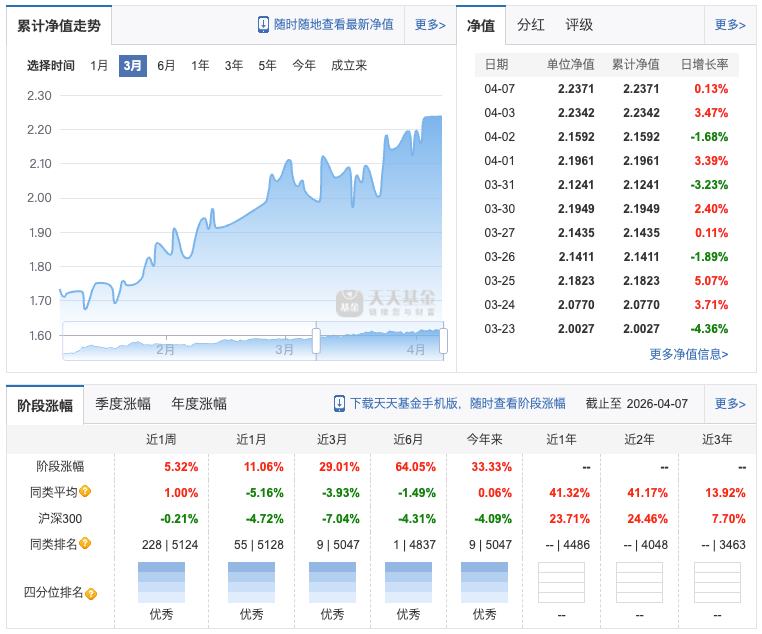Click the phone icon beside 下载天天基金手机版
The image size is (762, 634).
(339, 404)
